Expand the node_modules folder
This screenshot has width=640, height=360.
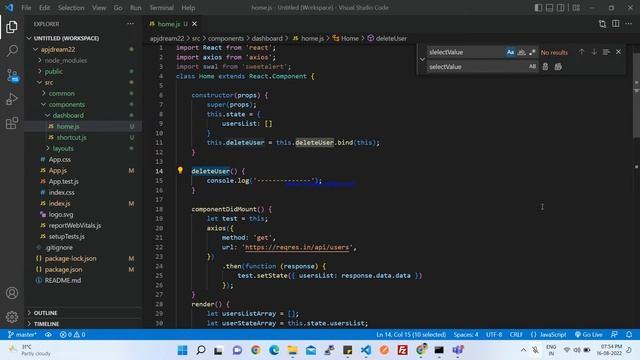click(x=40, y=60)
